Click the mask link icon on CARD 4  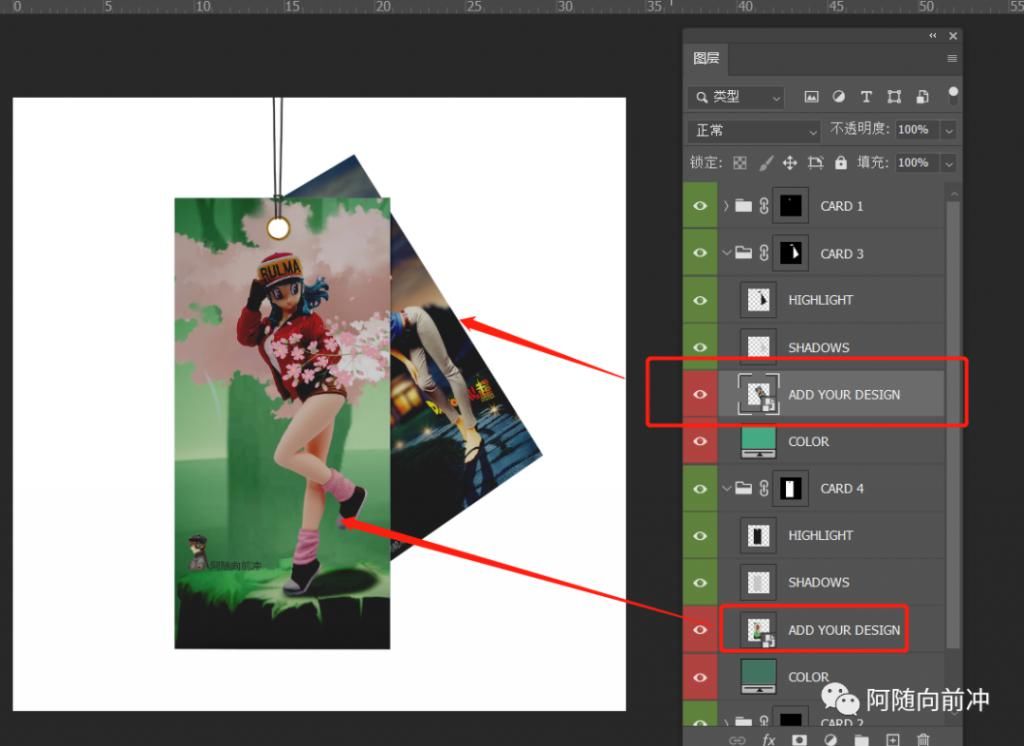tap(763, 489)
